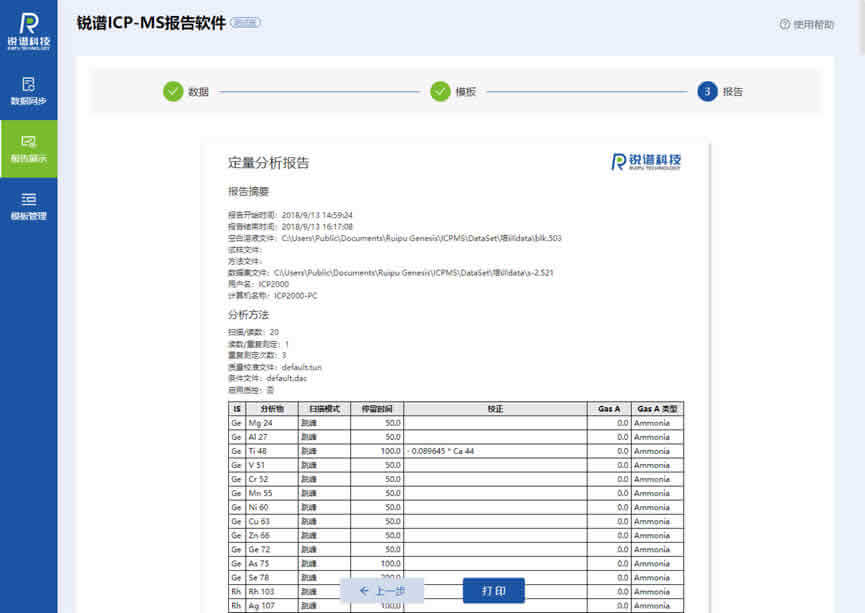Select the 模板 step label
Screen dimensions: 865x613
point(466,92)
